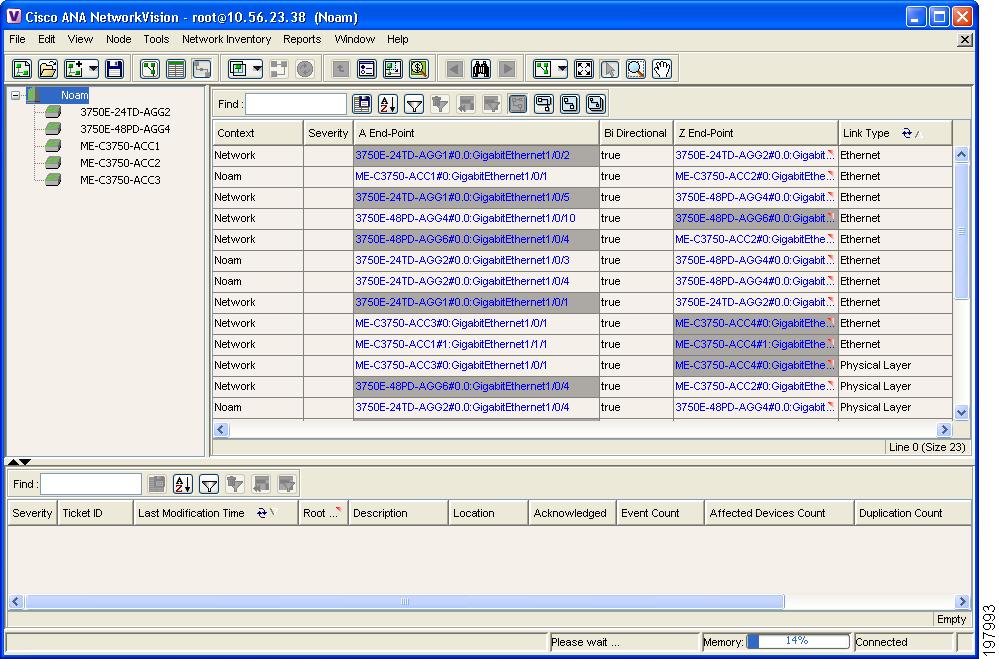Click the links view toolbar icon
The width and height of the screenshot is (999, 659).
coord(202,69)
